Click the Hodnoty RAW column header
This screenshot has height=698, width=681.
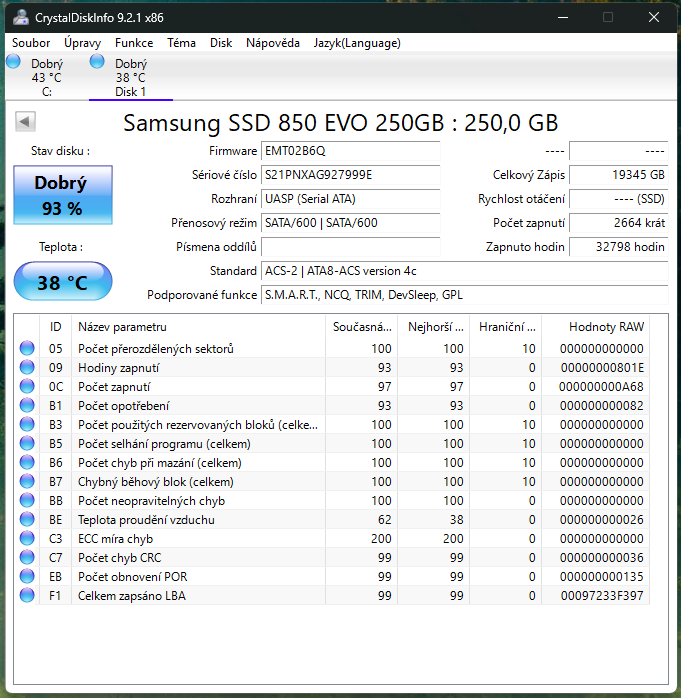596,327
